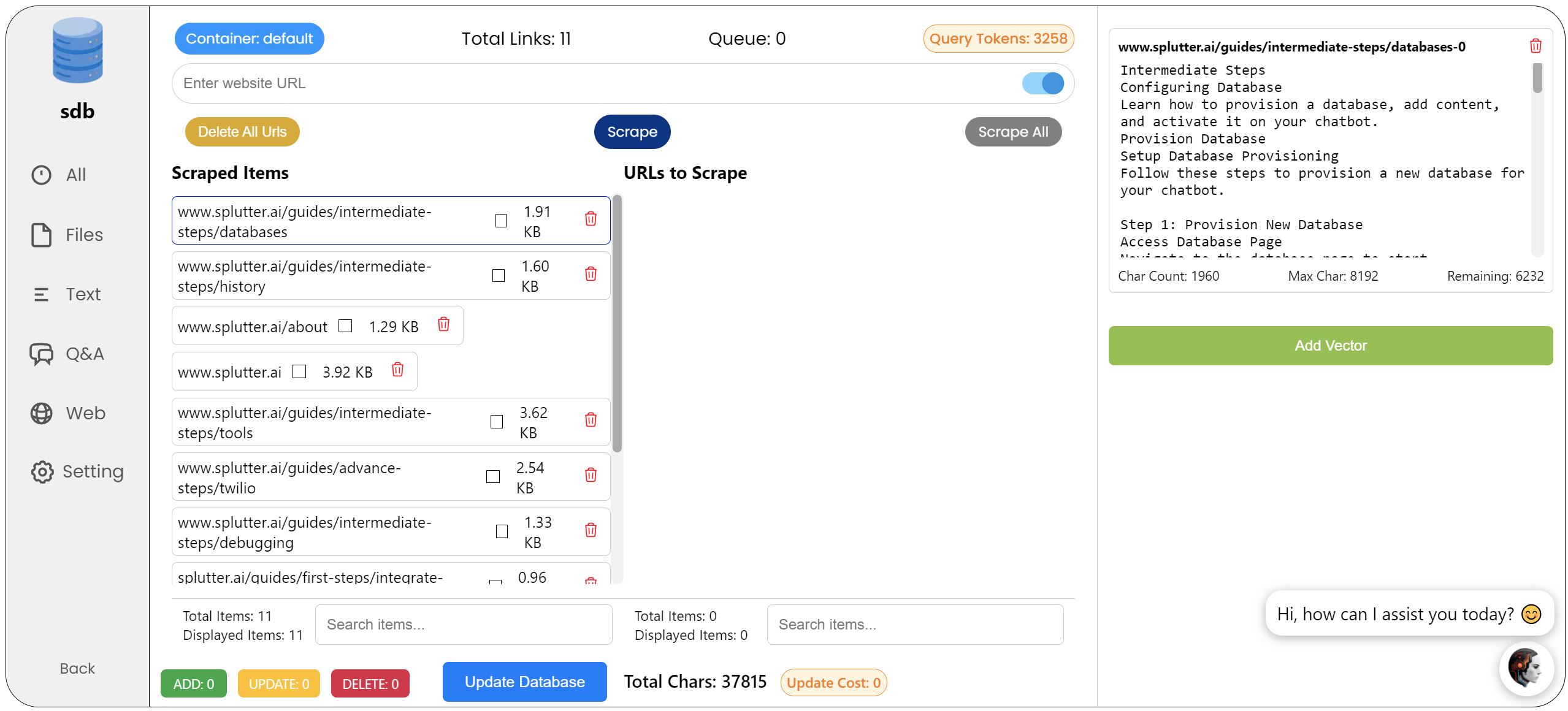Check the 3.92 KB www.splutter.ai checkbox

(x=299, y=371)
